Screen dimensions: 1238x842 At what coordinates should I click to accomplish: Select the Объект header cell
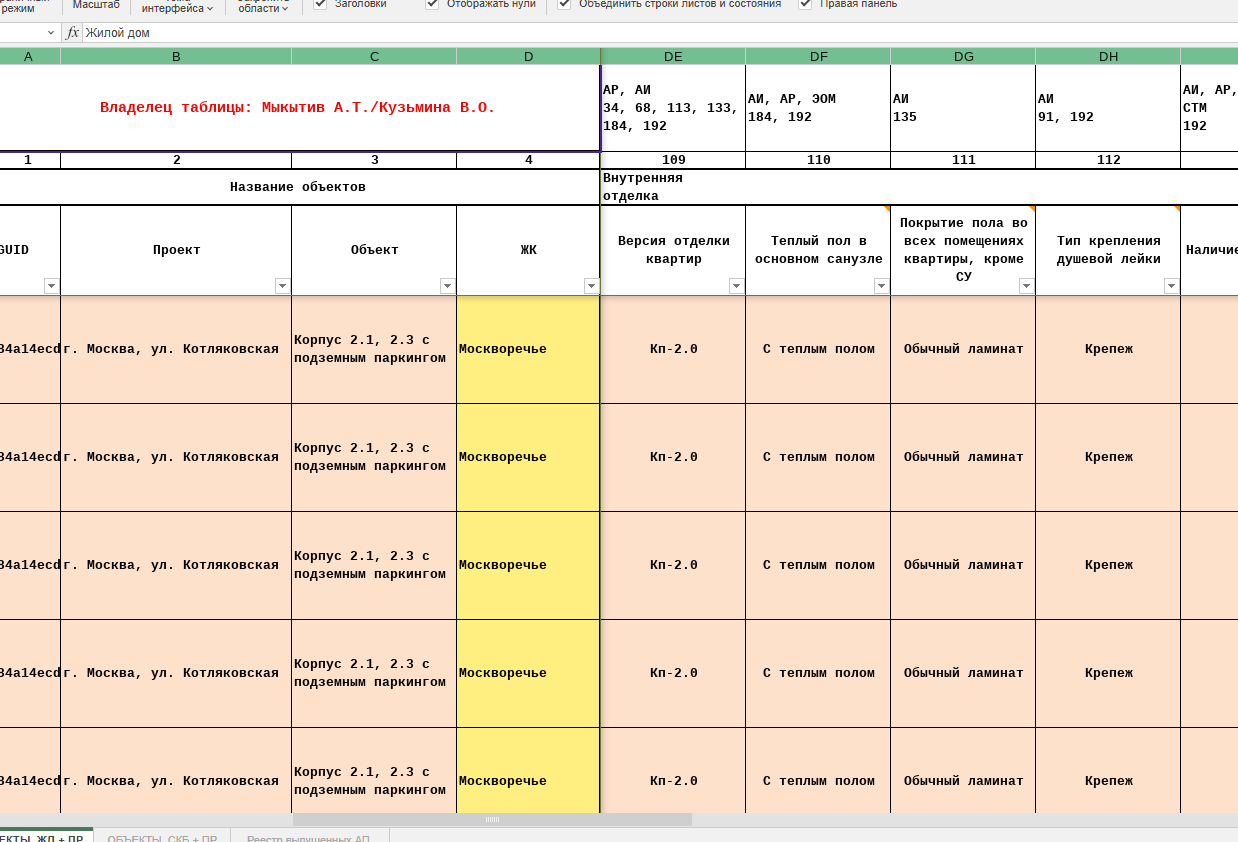[x=374, y=250]
